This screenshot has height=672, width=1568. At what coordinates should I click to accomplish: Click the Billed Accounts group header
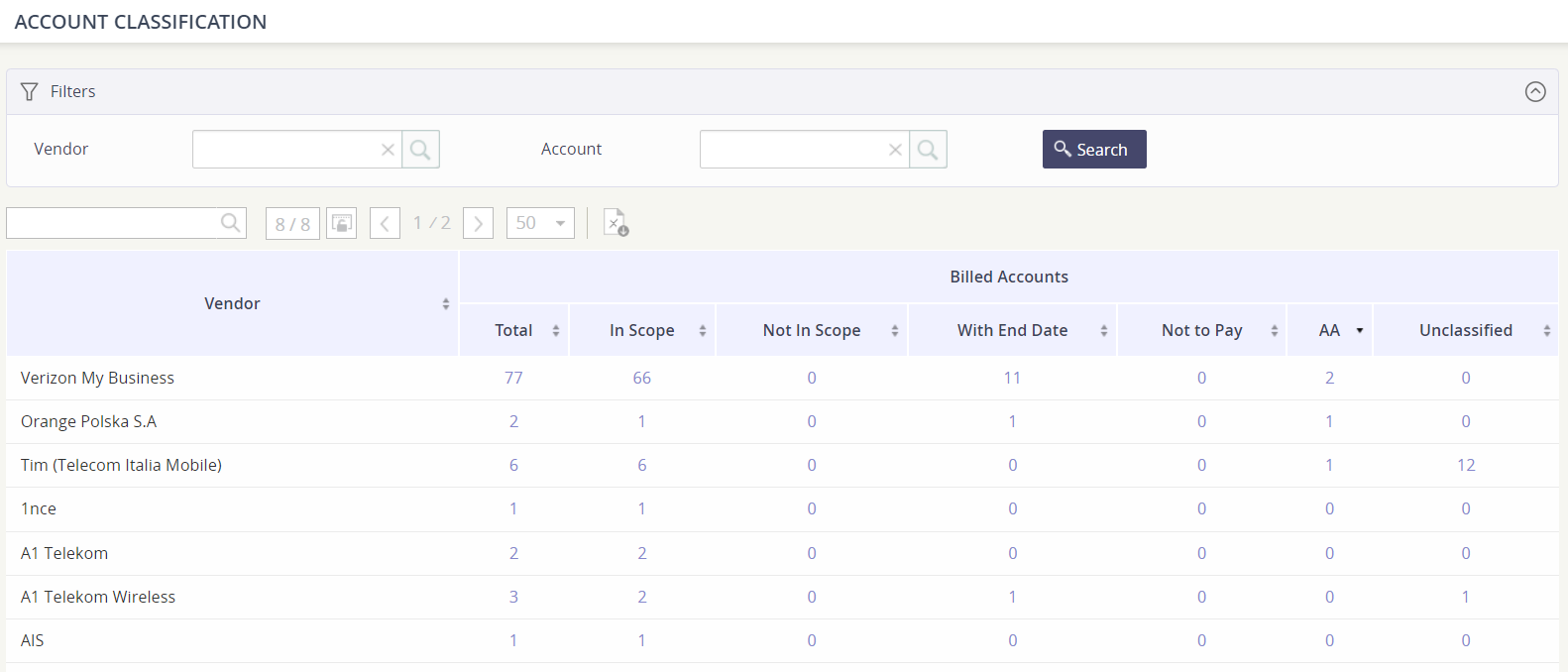tap(1009, 277)
